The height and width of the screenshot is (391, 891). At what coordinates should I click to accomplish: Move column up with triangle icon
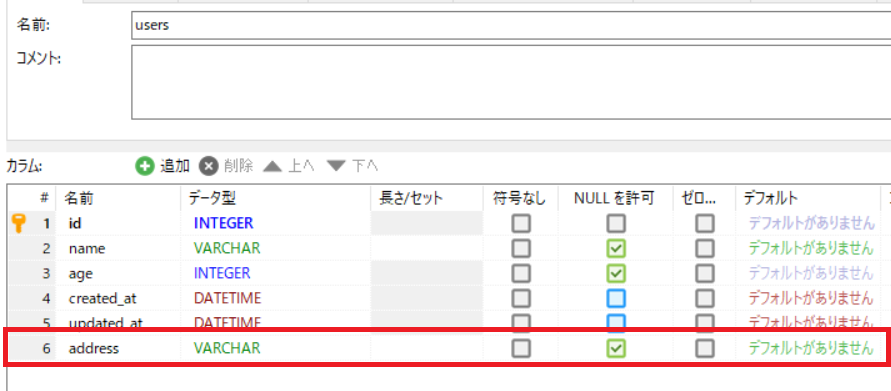tap(272, 166)
